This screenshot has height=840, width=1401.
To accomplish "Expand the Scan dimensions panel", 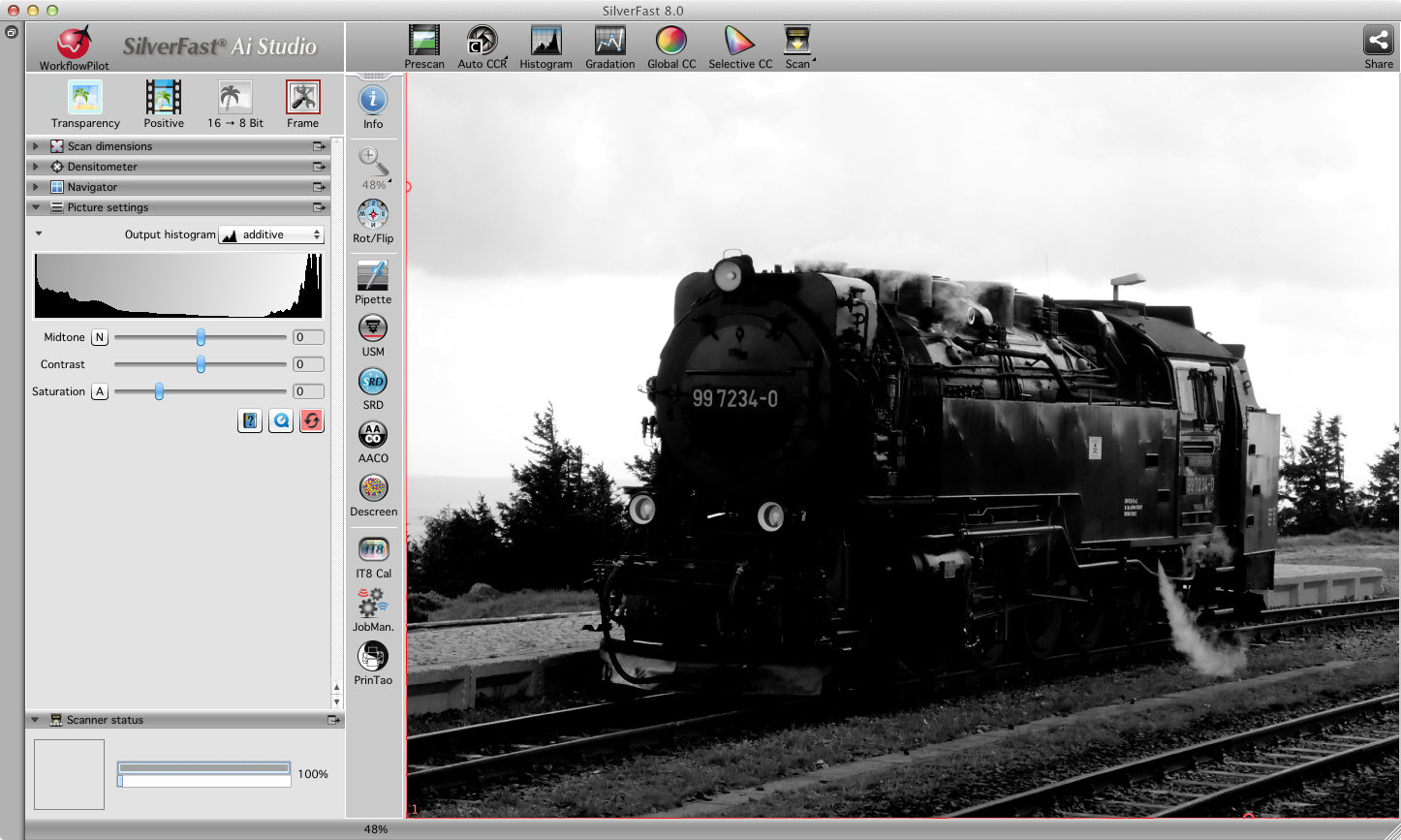I will pyautogui.click(x=36, y=146).
